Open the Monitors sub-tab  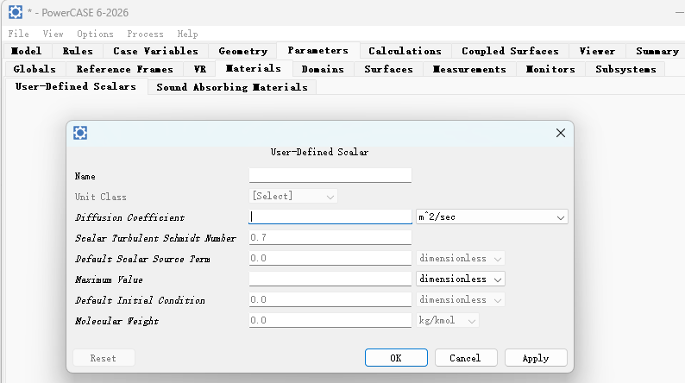[x=551, y=69]
